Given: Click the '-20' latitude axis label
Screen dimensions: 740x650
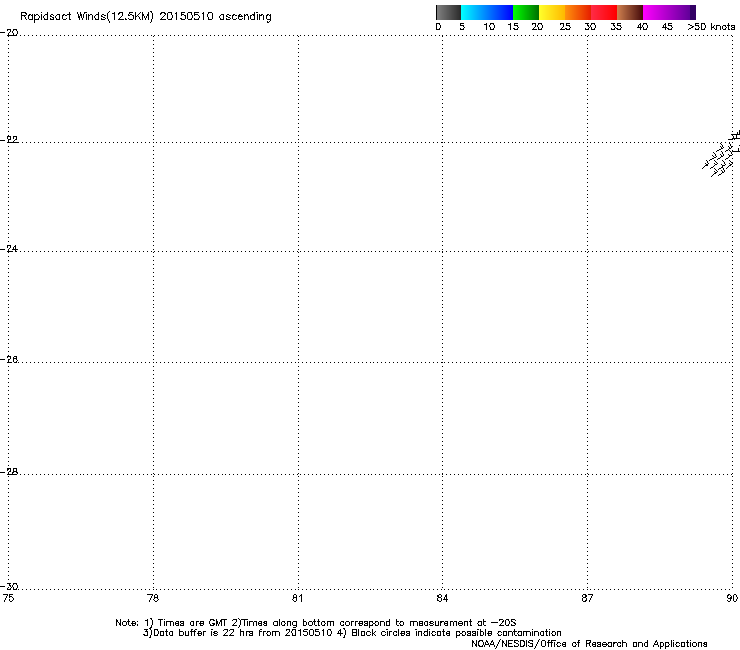Looking at the screenshot, I should (9, 33).
